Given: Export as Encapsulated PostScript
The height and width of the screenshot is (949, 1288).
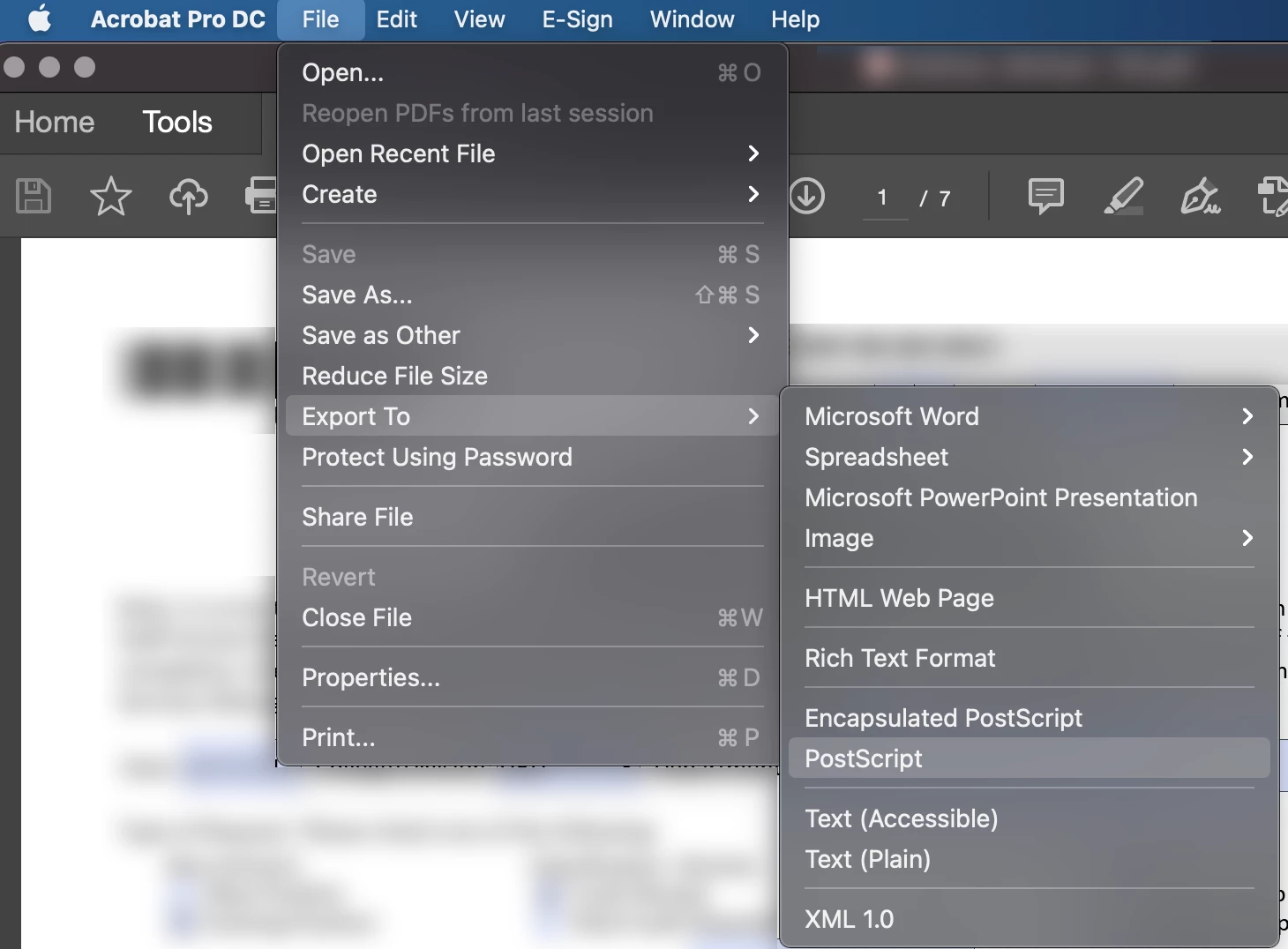Looking at the screenshot, I should (1029, 718).
